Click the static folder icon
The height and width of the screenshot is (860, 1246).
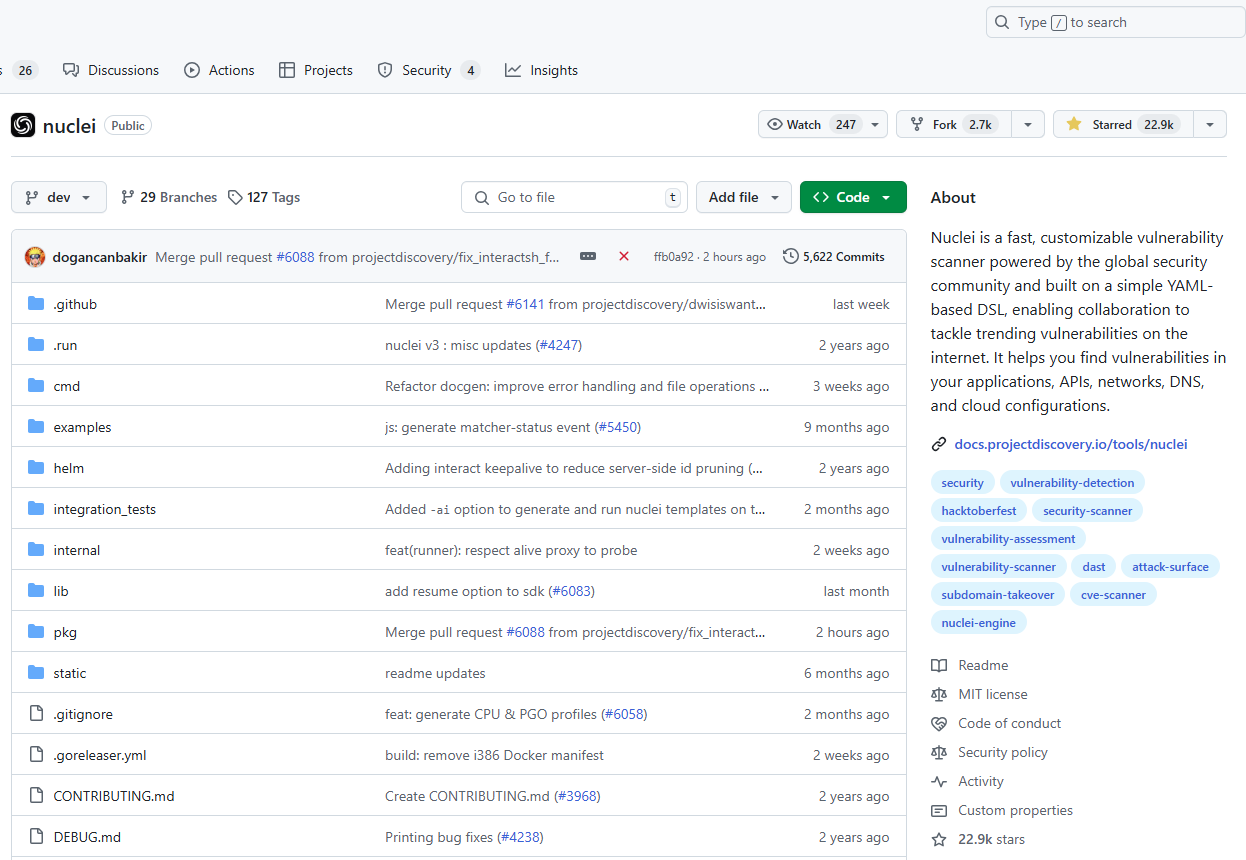[x=37, y=673]
